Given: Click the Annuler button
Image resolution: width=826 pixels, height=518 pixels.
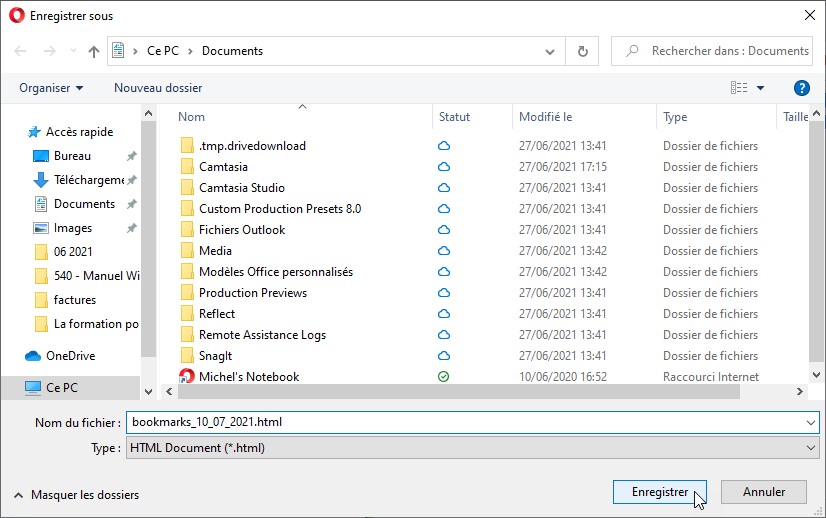Looking at the screenshot, I should click(x=765, y=492).
